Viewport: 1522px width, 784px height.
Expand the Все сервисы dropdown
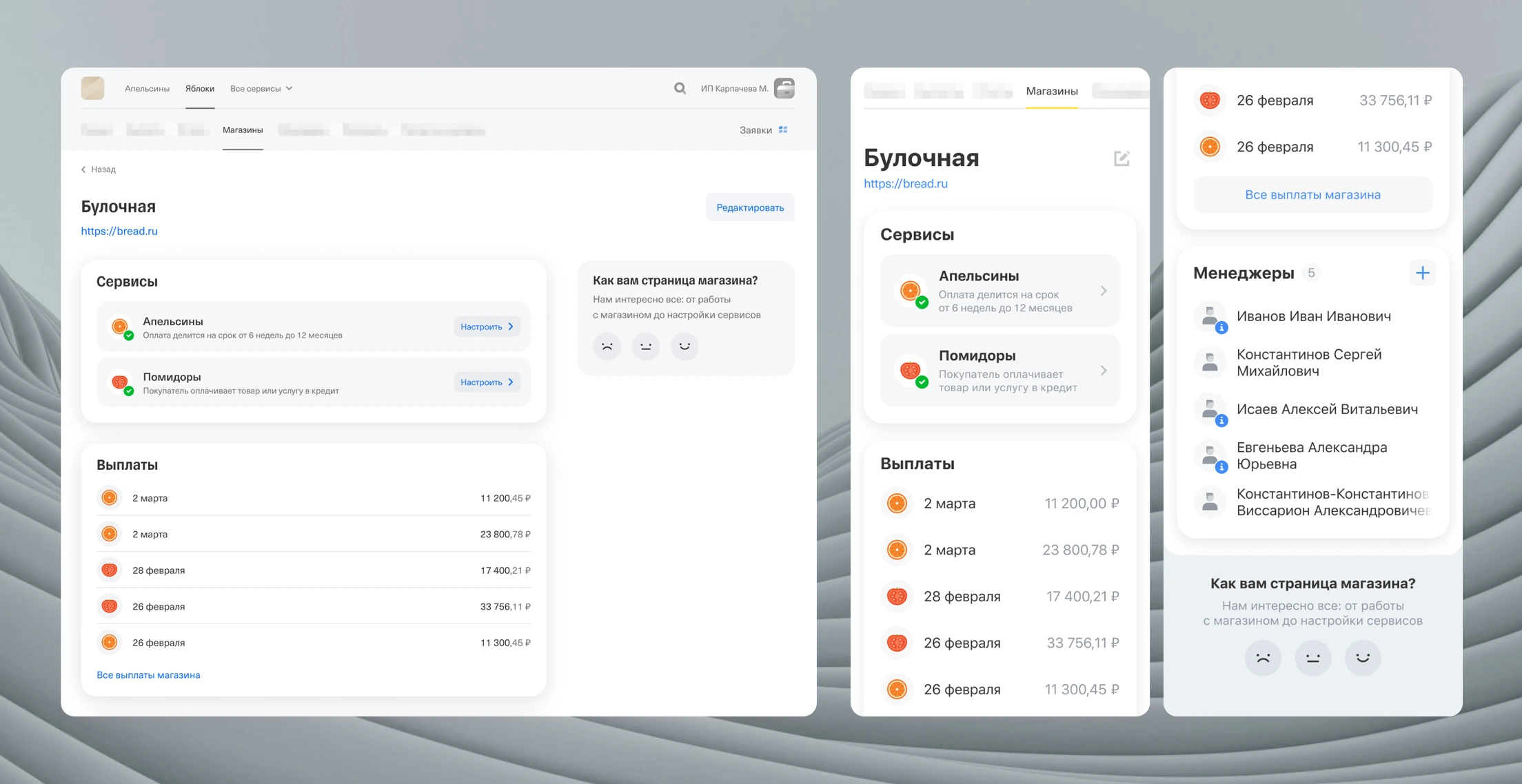click(261, 88)
